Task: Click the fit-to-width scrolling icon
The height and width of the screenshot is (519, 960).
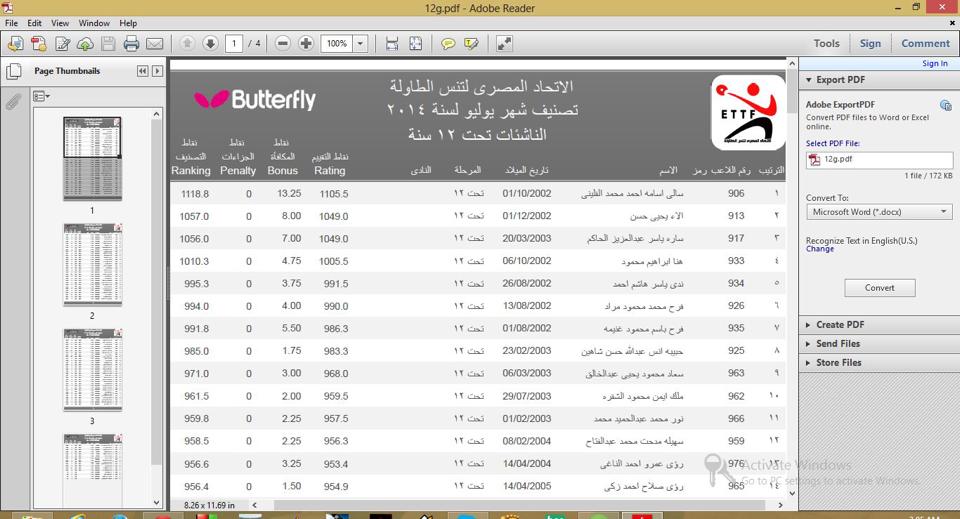Action: pyautogui.click(x=392, y=43)
